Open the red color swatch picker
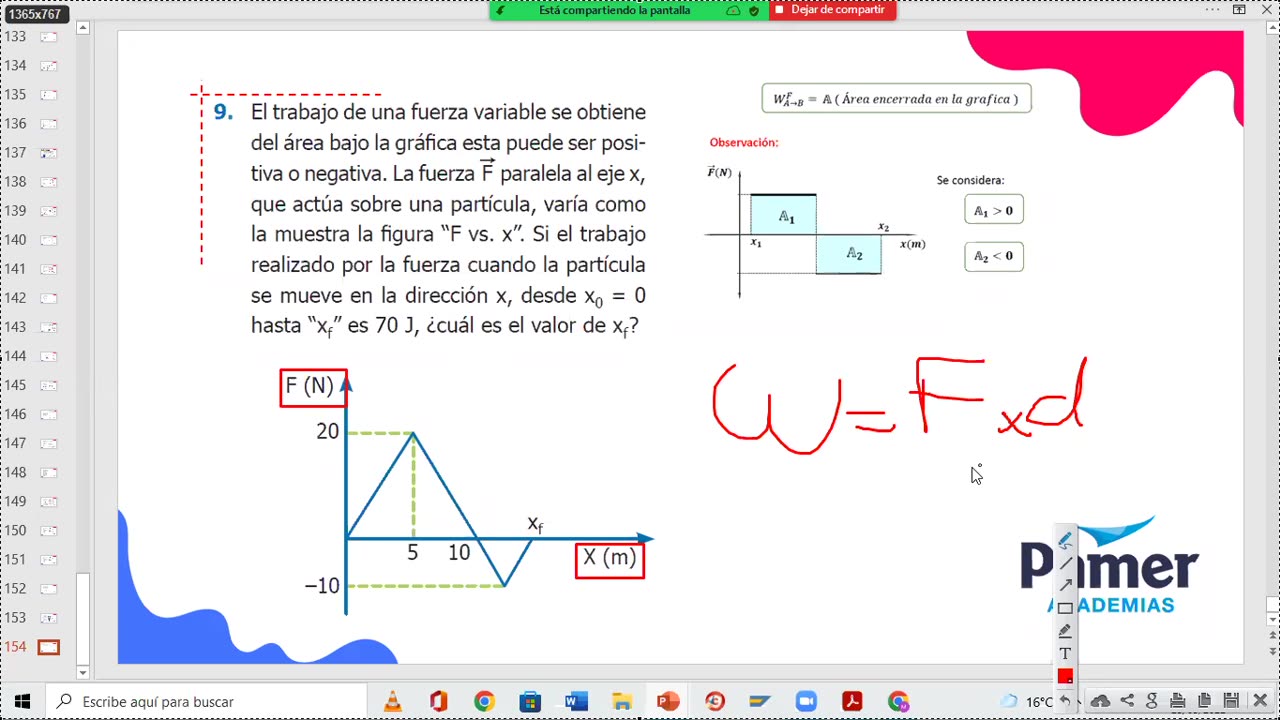The image size is (1280, 720). [1065, 677]
